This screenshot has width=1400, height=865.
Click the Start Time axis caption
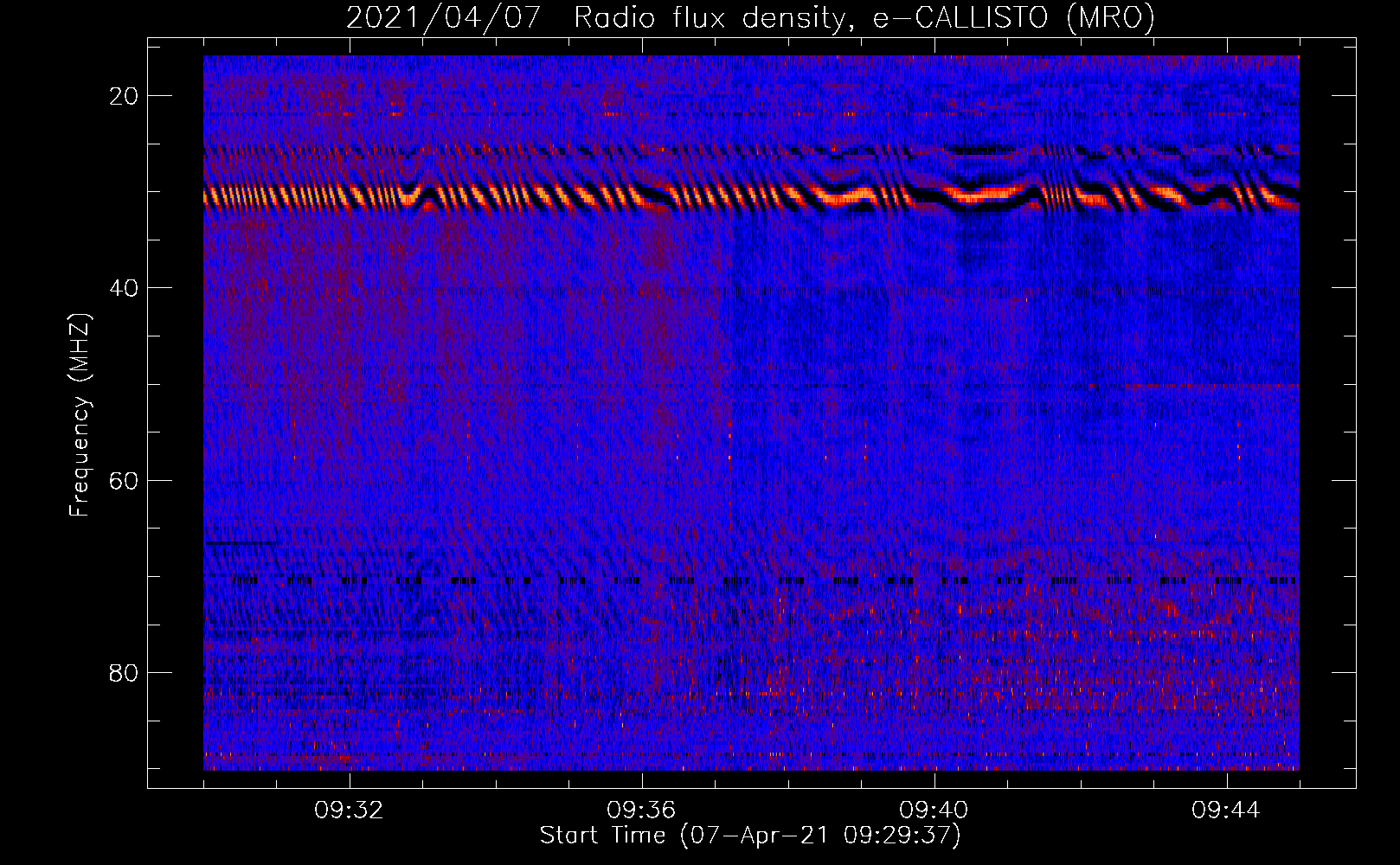(750, 836)
